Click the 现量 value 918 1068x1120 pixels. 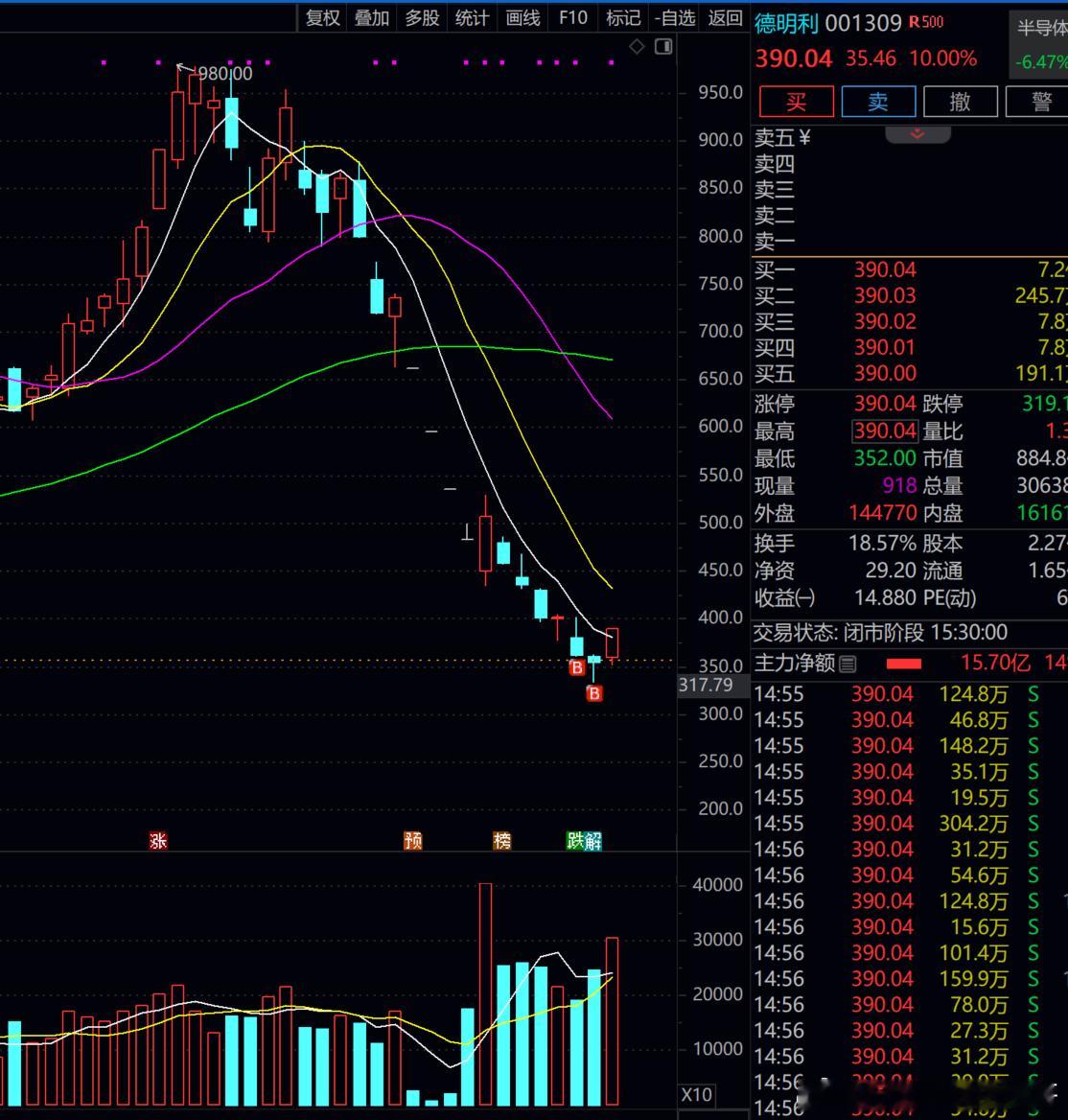(899, 486)
